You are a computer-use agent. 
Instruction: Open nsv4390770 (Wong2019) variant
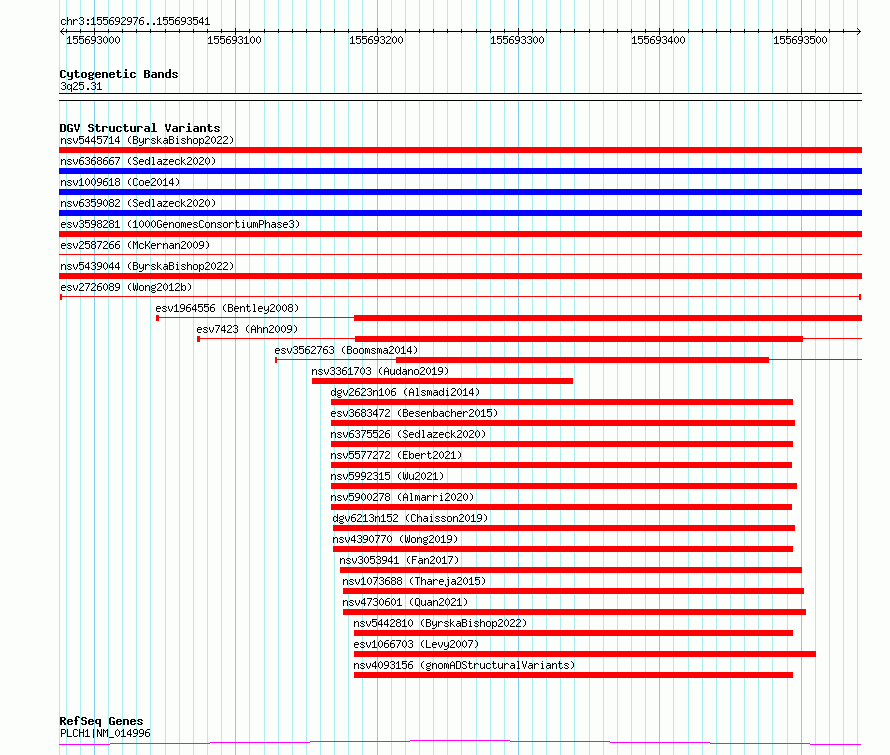tap(395, 539)
